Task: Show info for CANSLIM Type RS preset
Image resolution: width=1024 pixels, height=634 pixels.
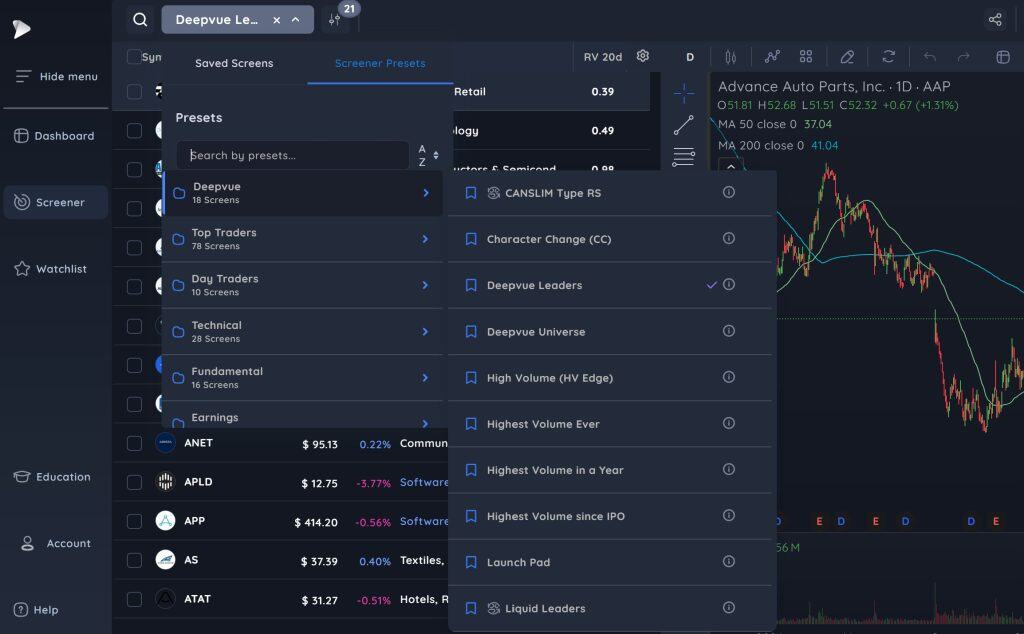Action: [729, 192]
